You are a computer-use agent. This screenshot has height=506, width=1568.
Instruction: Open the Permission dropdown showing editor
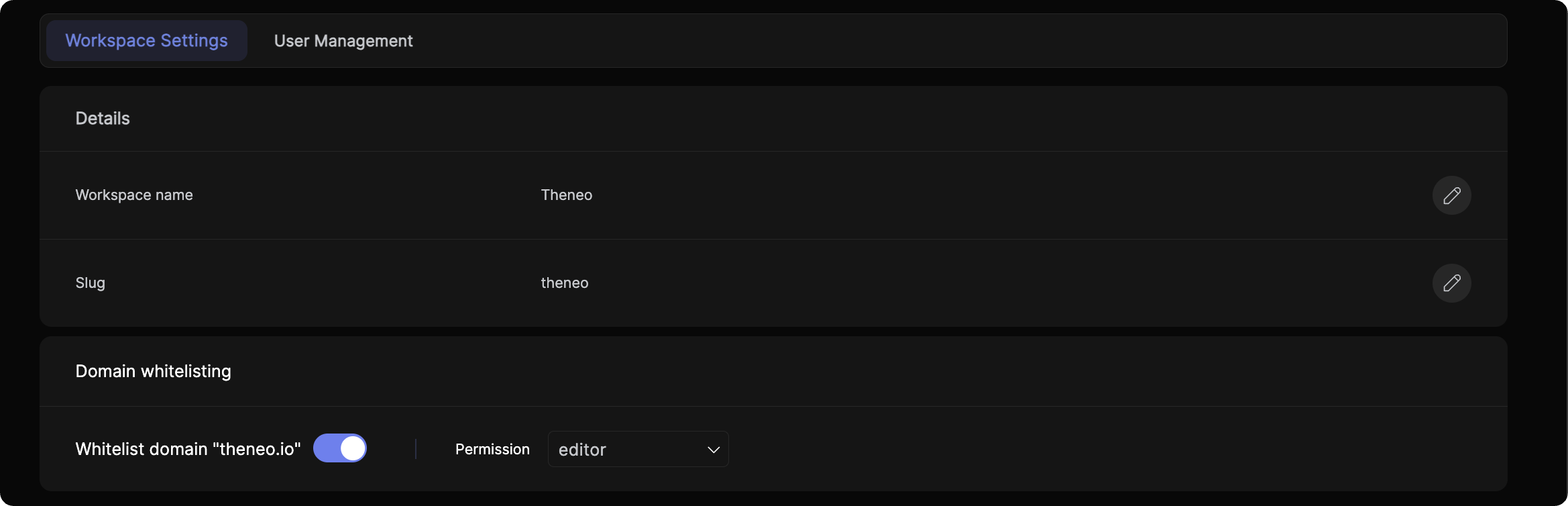pyautogui.click(x=638, y=449)
